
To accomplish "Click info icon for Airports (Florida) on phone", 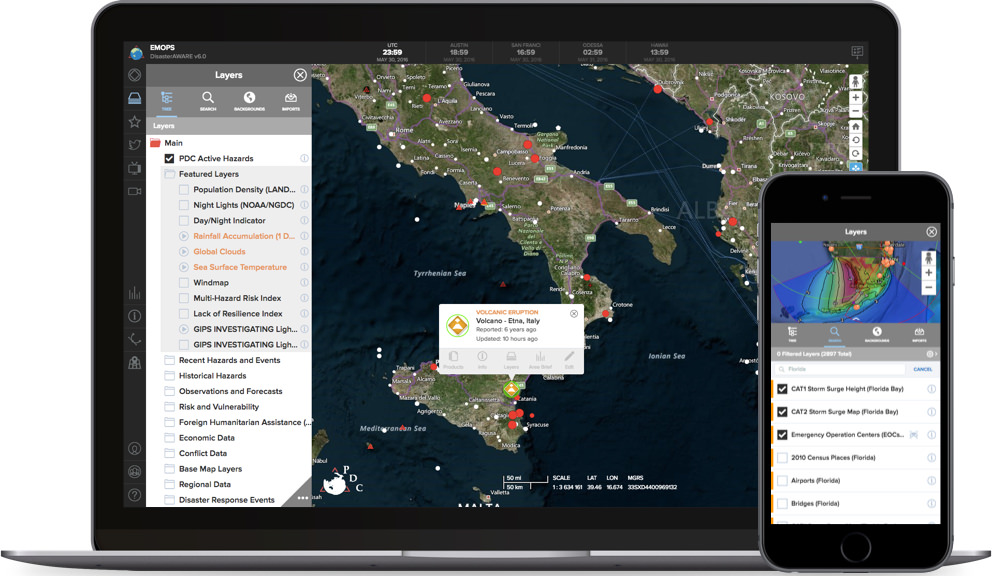I will pyautogui.click(x=931, y=480).
